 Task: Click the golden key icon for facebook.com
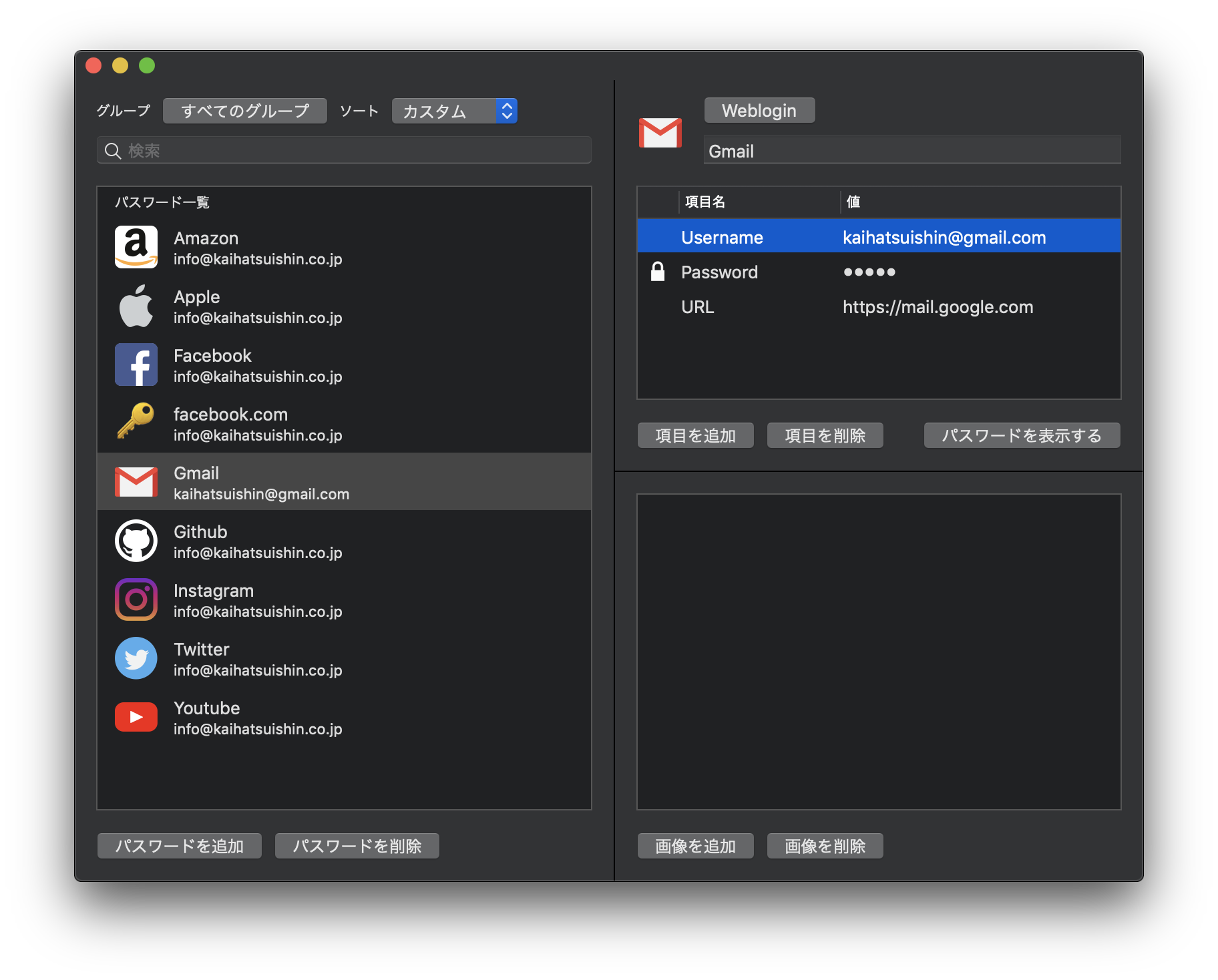point(136,421)
